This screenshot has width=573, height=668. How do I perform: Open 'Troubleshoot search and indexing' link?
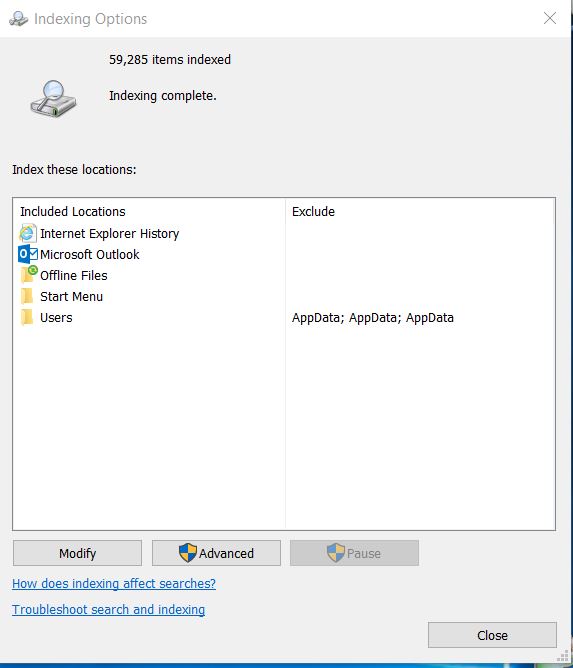[x=109, y=609]
